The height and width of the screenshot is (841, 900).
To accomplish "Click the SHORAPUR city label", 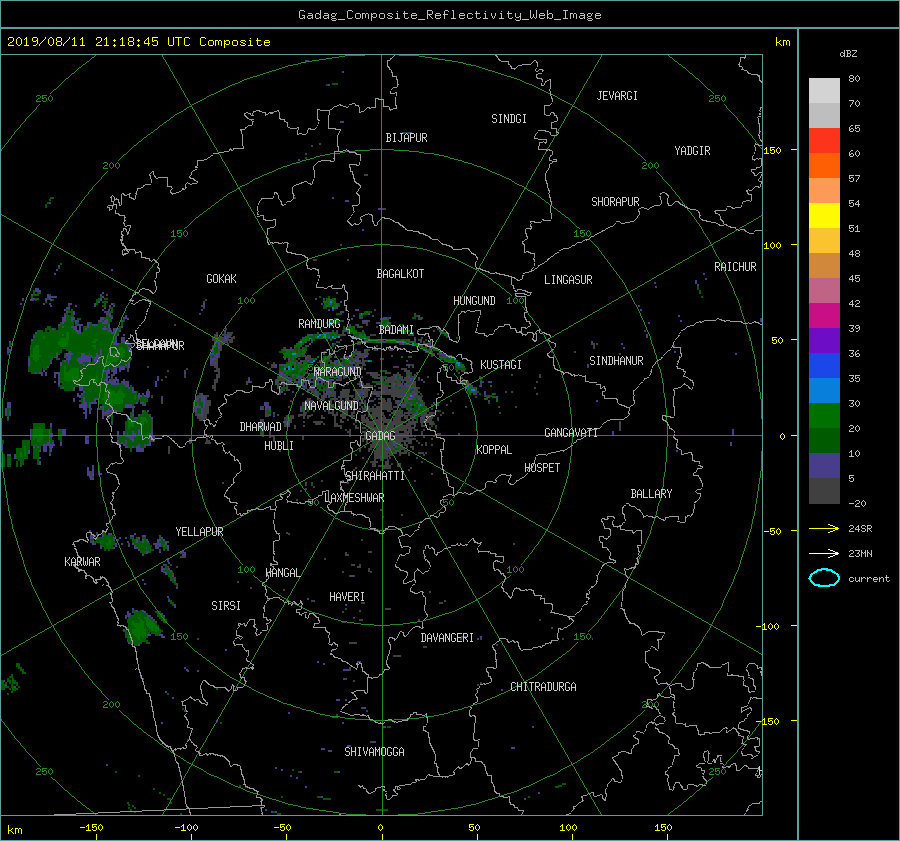I will coord(615,202).
